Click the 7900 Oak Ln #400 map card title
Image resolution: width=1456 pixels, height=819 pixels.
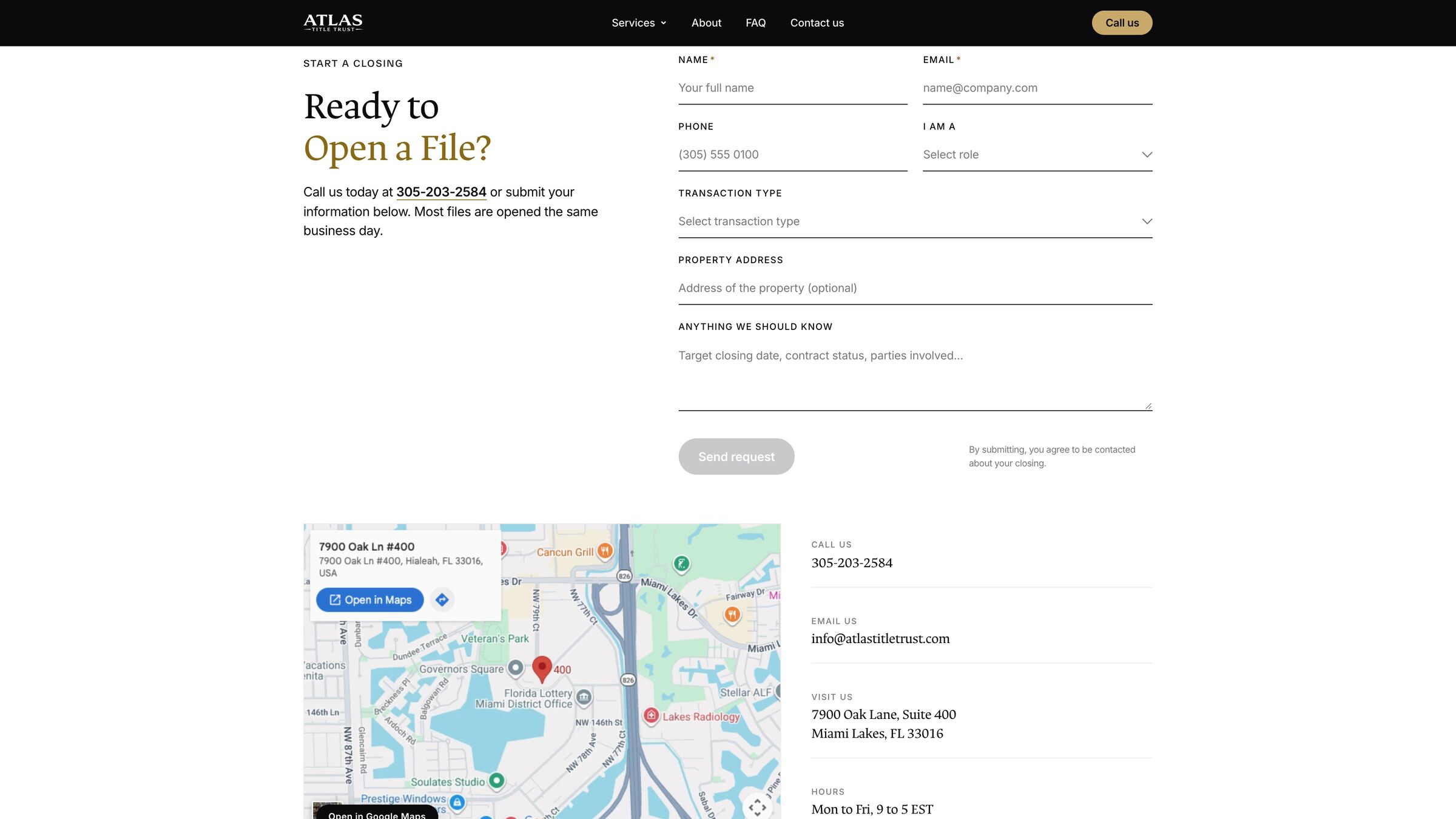[x=366, y=547]
